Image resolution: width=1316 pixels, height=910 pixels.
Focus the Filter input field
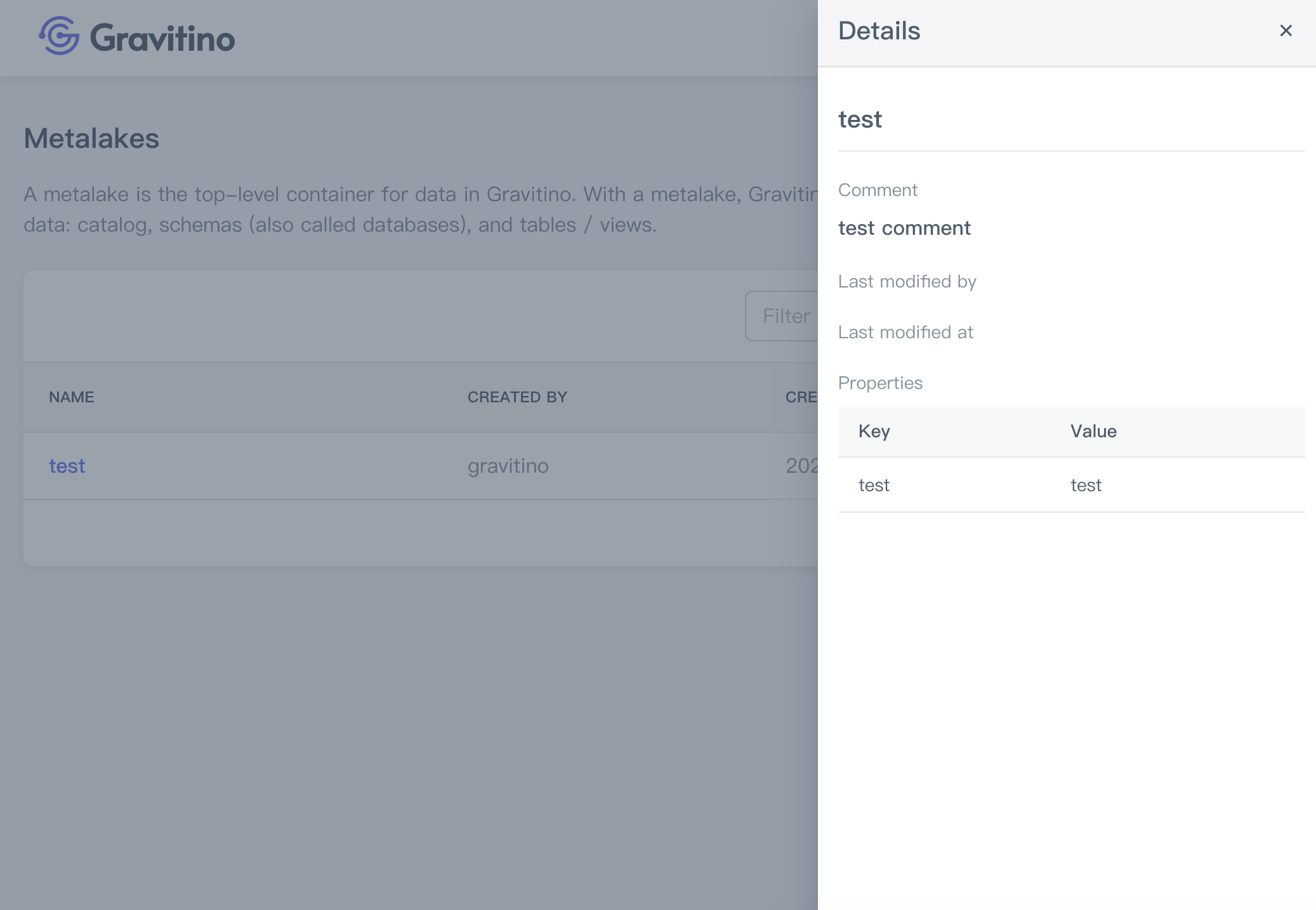coord(784,316)
